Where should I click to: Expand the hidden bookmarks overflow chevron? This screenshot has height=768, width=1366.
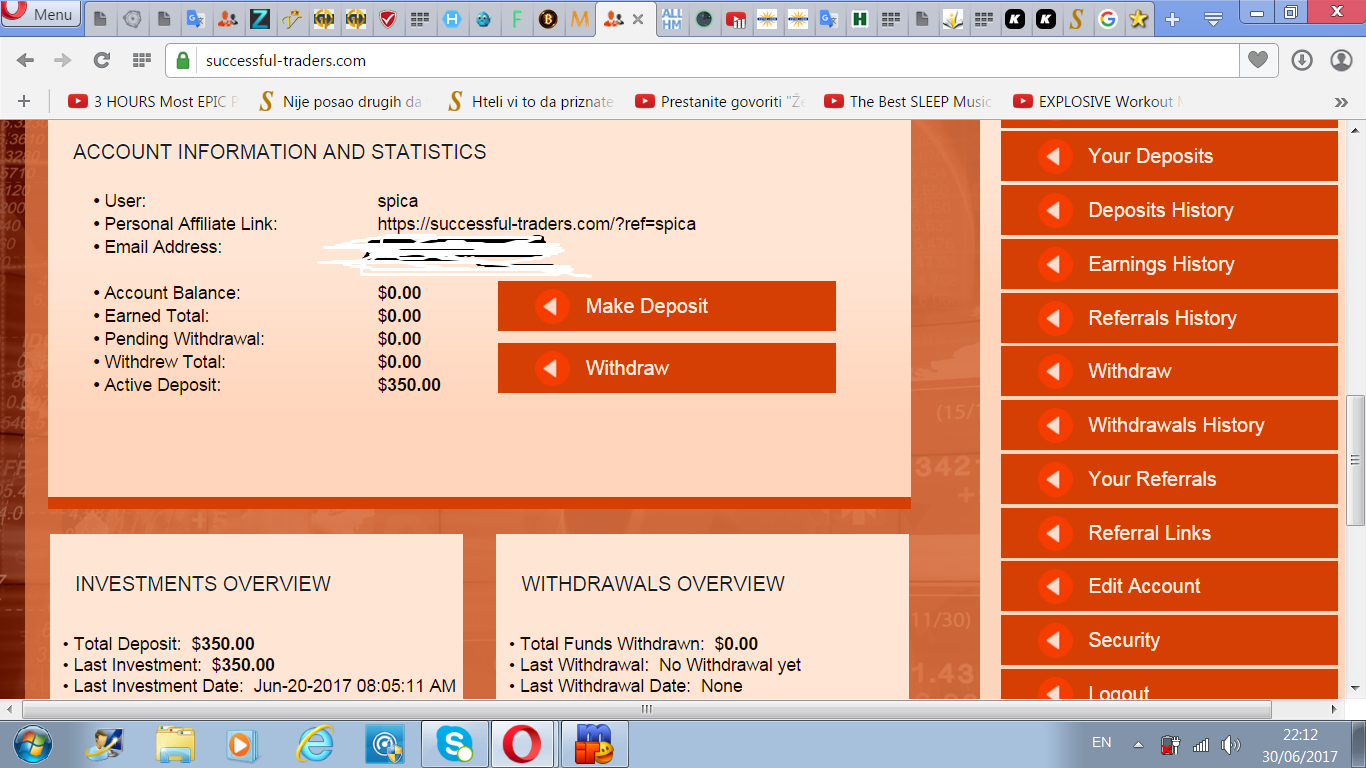click(x=1341, y=101)
